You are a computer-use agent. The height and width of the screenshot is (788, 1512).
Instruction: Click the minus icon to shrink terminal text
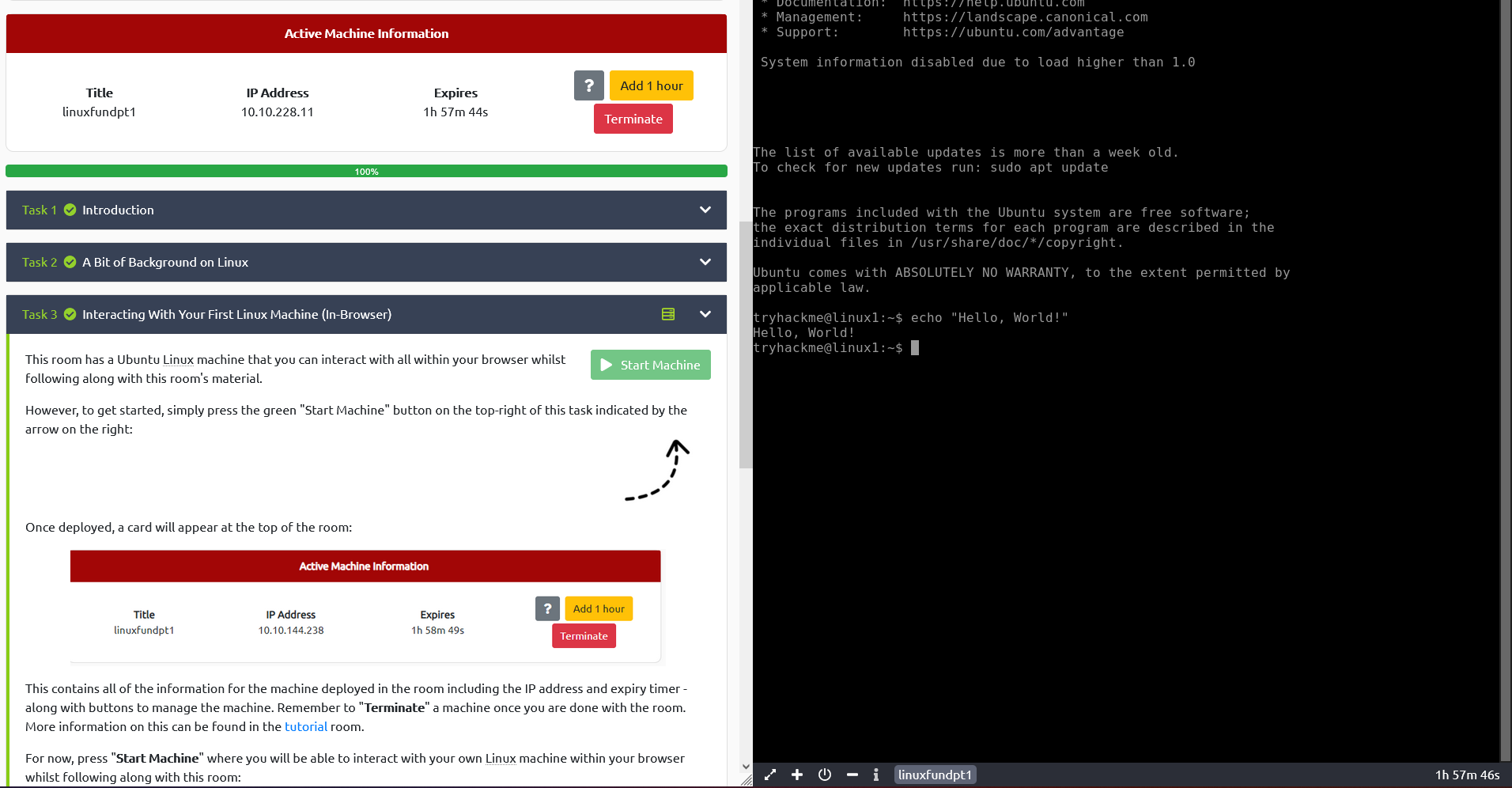click(x=852, y=775)
